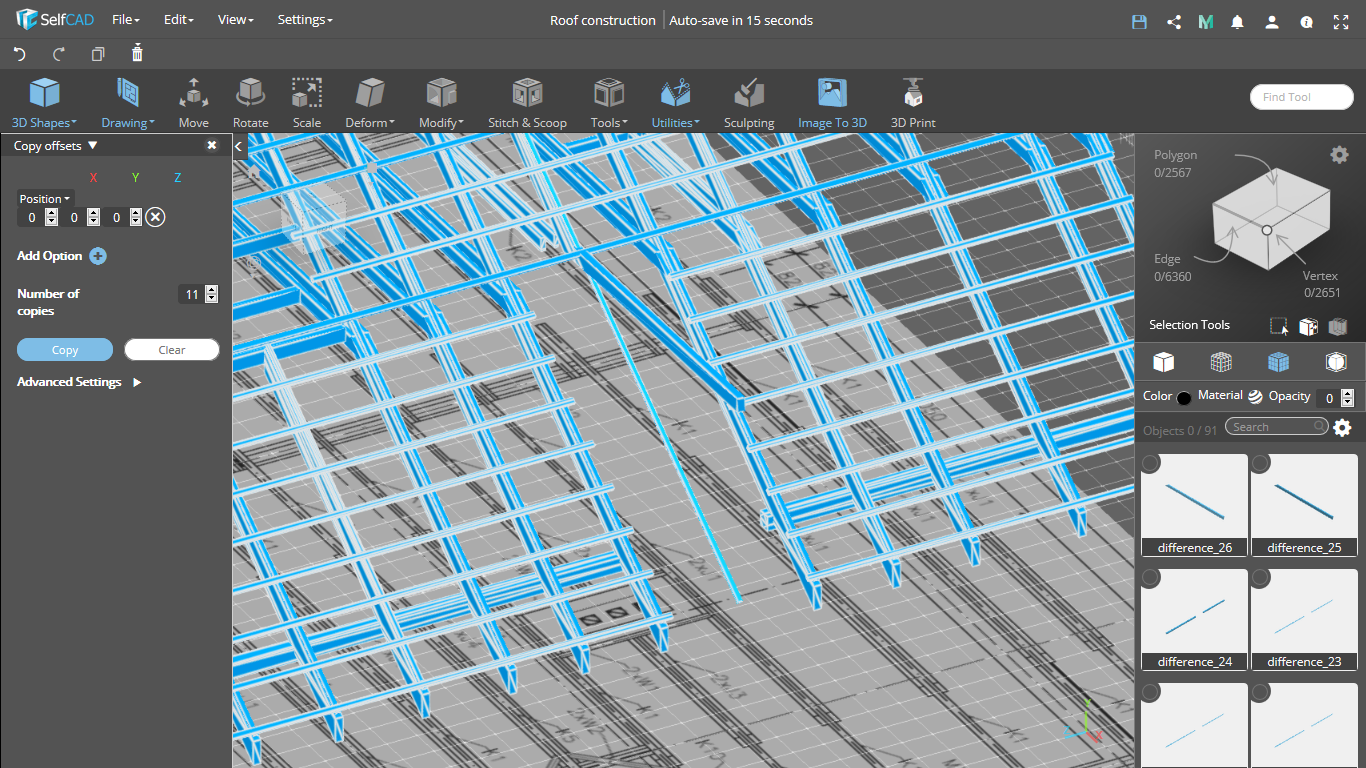Image resolution: width=1366 pixels, height=768 pixels.
Task: Select the Scale tool
Action: point(307,103)
